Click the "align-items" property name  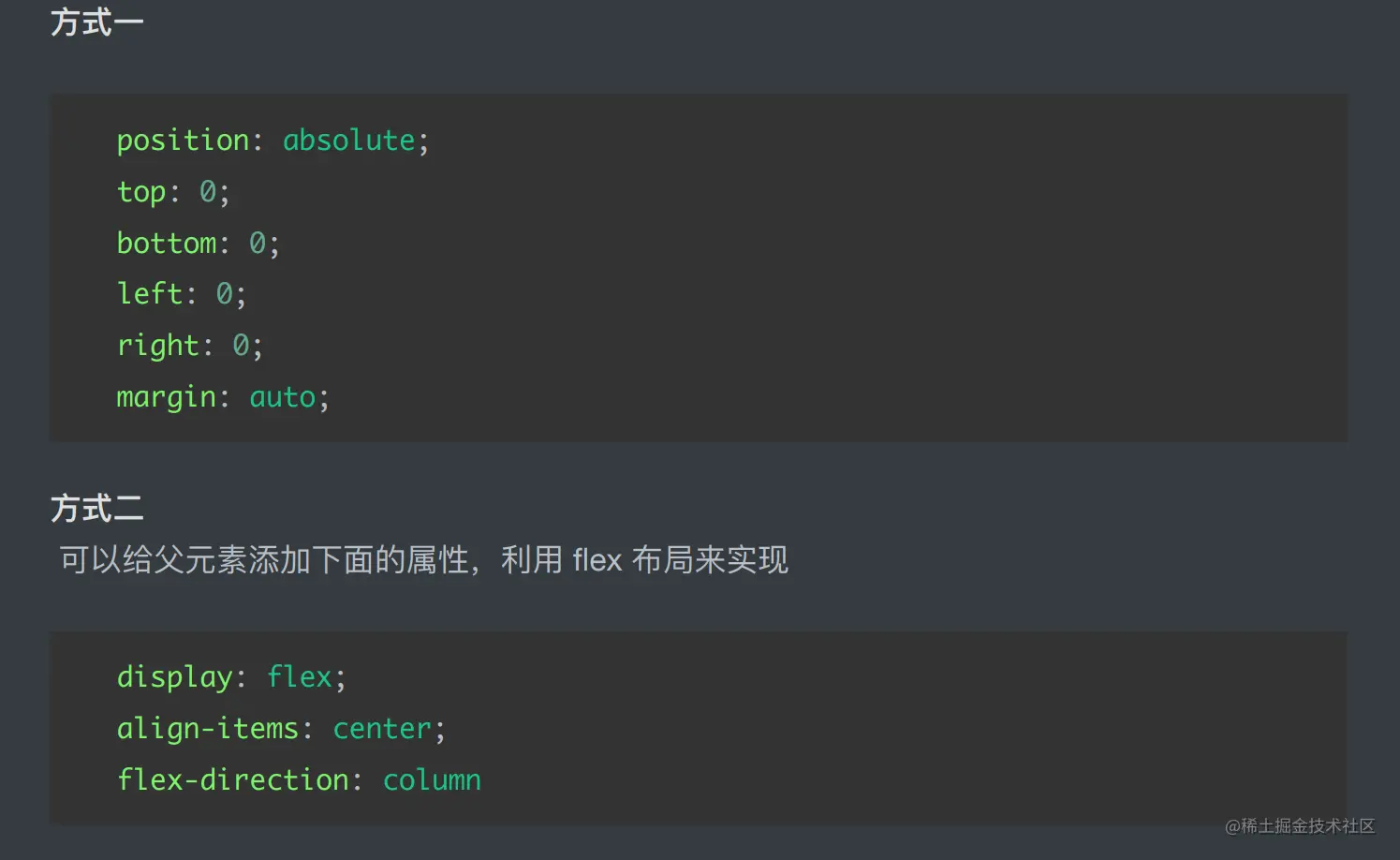(x=207, y=729)
